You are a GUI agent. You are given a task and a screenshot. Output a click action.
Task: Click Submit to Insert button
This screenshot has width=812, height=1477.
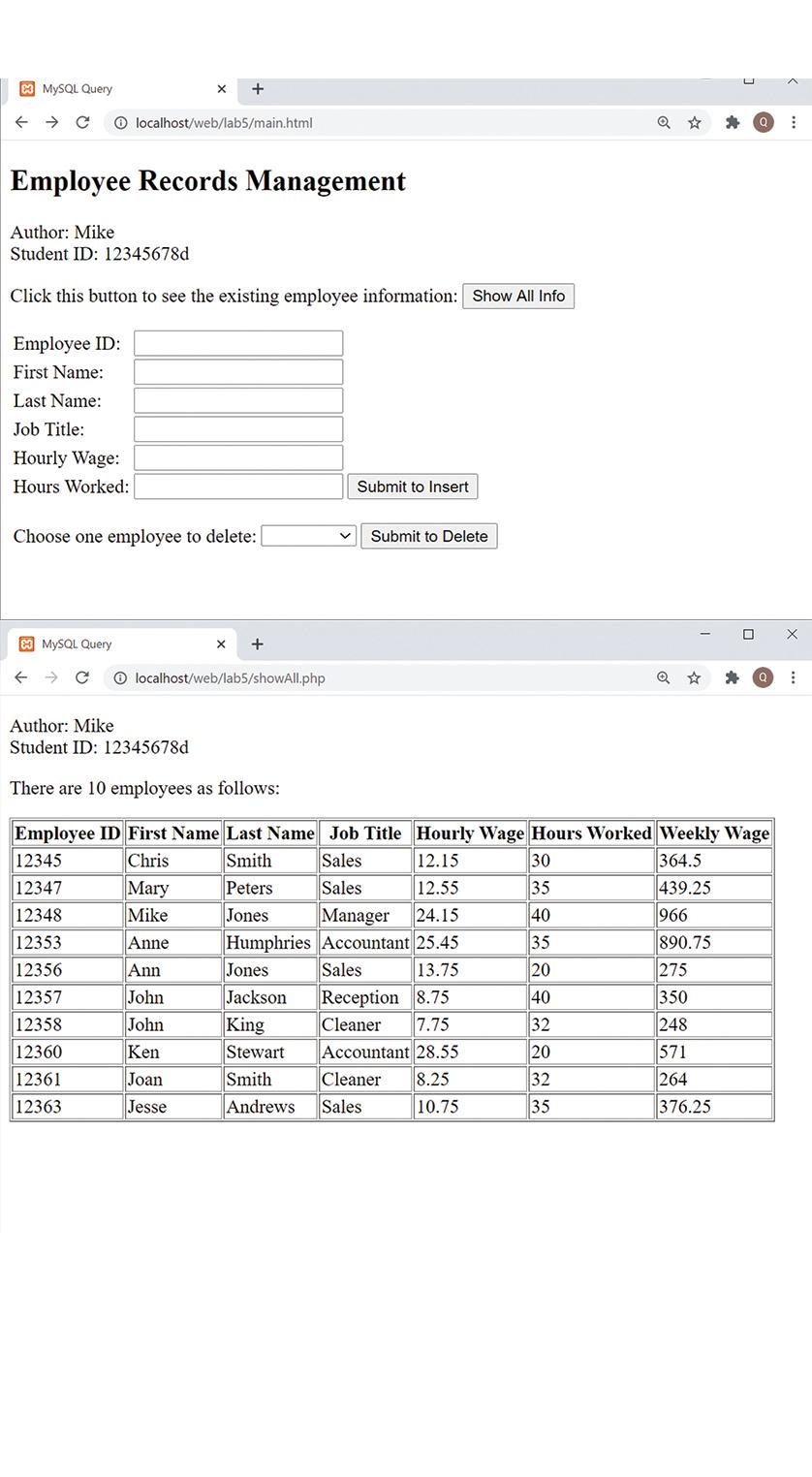click(x=413, y=487)
